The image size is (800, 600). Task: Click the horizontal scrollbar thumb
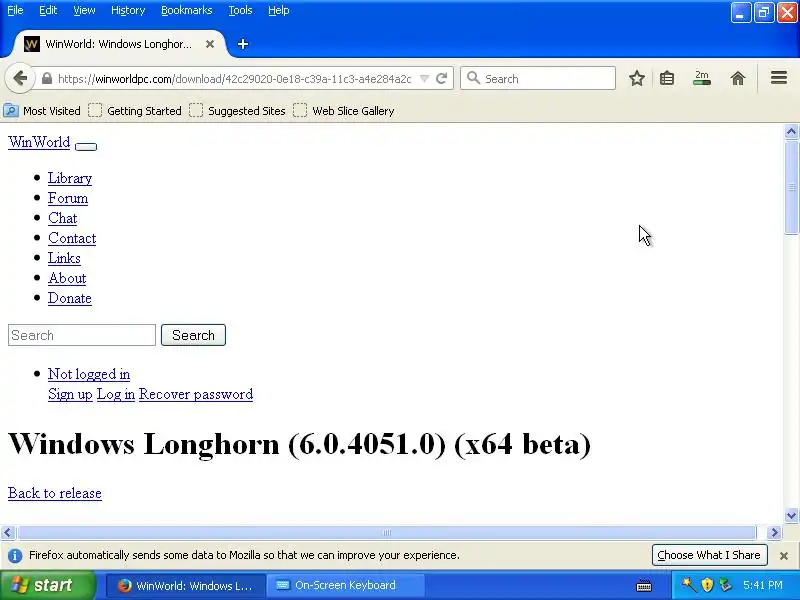pos(387,533)
